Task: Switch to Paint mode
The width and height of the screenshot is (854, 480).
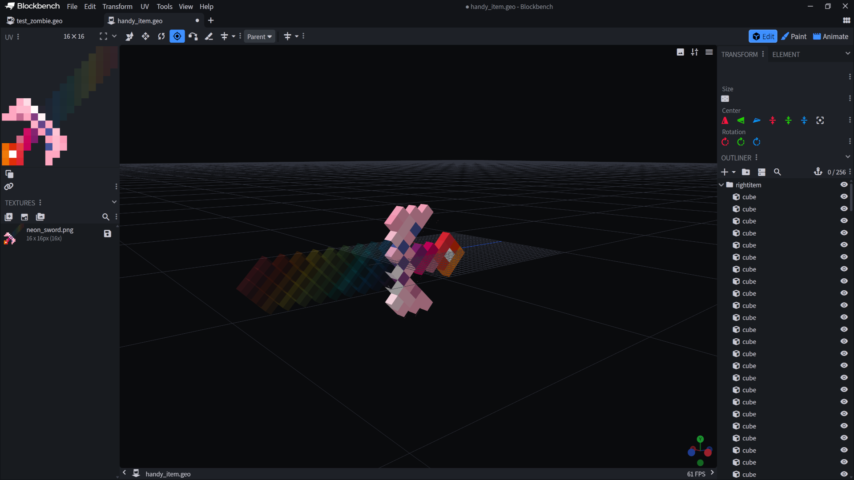Action: click(x=794, y=37)
